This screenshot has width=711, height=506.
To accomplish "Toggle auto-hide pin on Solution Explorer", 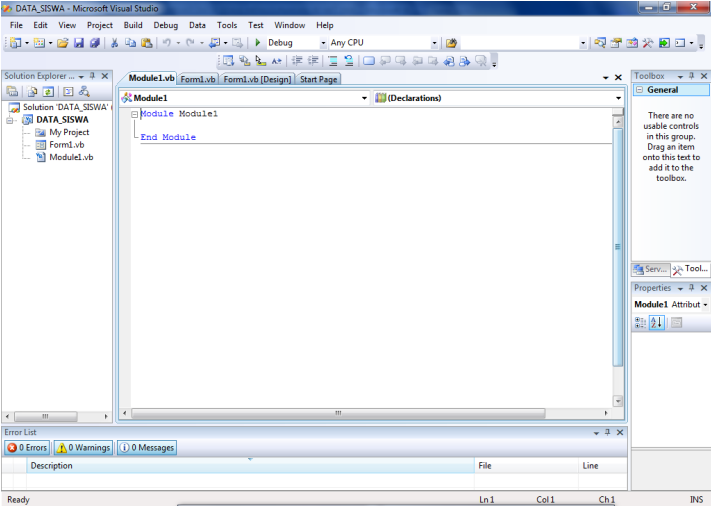I will click(x=93, y=76).
